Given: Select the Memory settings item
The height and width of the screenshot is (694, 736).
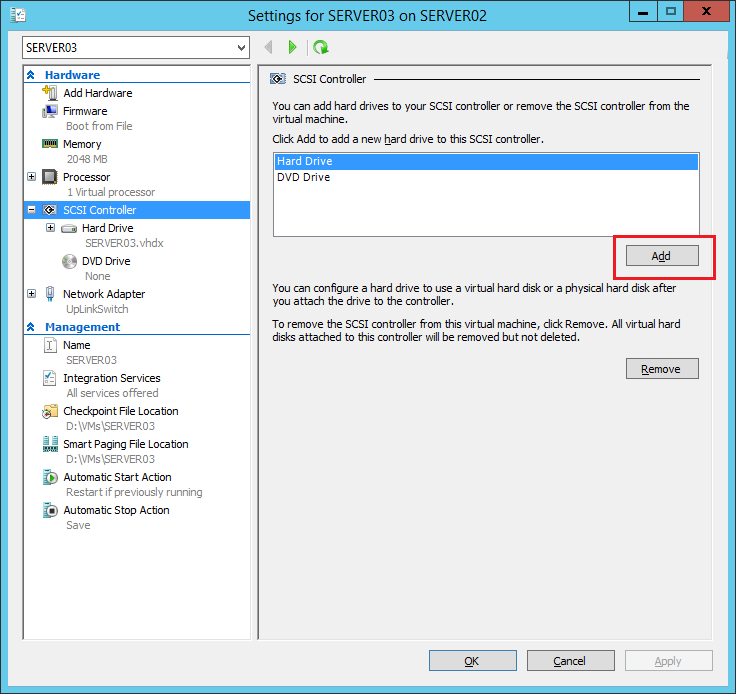Looking at the screenshot, I should [82, 144].
